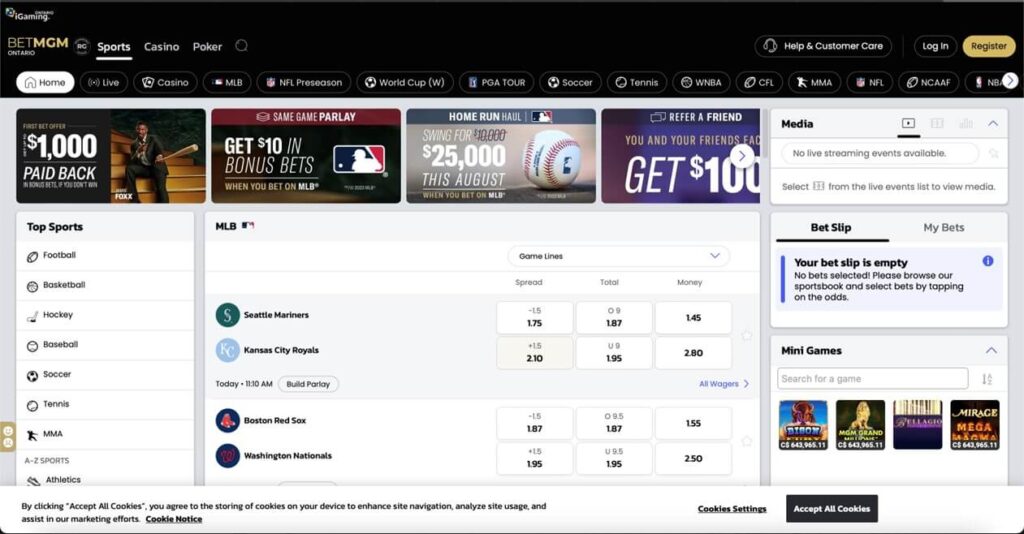Switch to the Poker tab
Image resolution: width=1024 pixels, height=534 pixels.
click(207, 46)
